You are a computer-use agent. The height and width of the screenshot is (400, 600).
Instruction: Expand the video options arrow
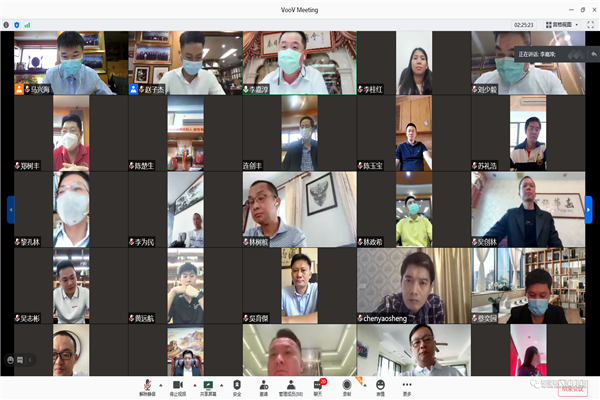tap(190, 383)
